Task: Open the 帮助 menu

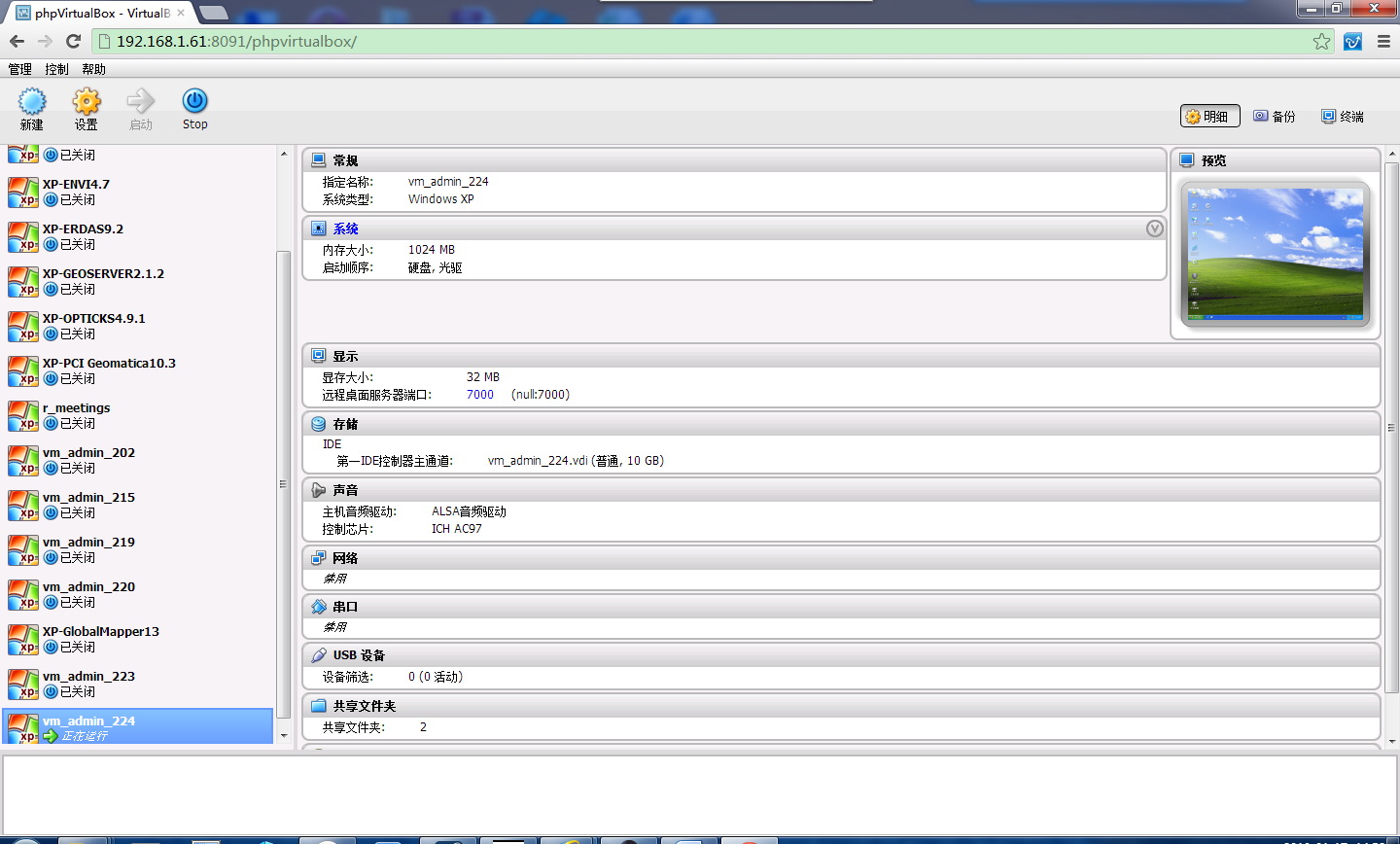Action: (x=93, y=69)
